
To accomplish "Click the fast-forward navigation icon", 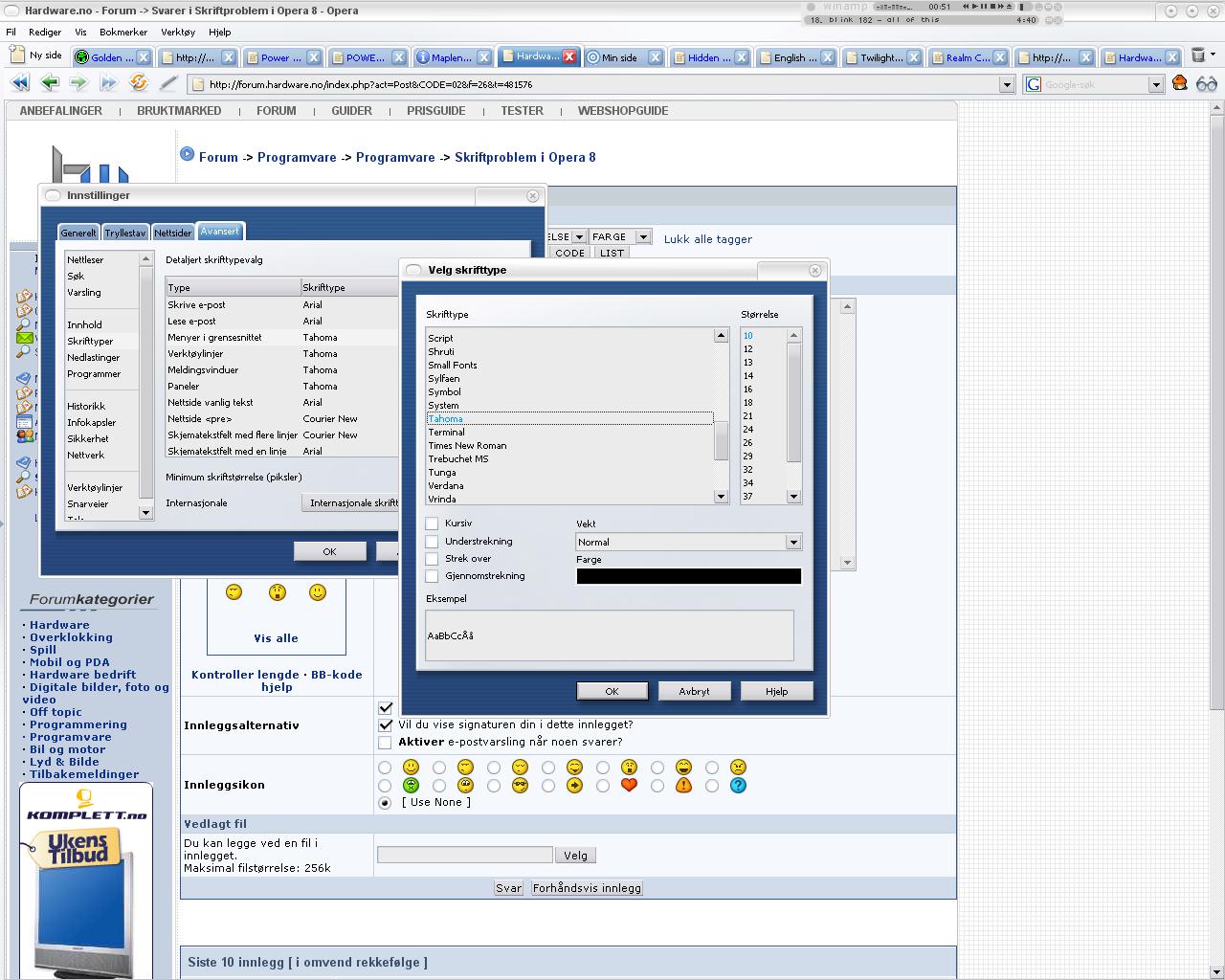I will click(x=108, y=83).
